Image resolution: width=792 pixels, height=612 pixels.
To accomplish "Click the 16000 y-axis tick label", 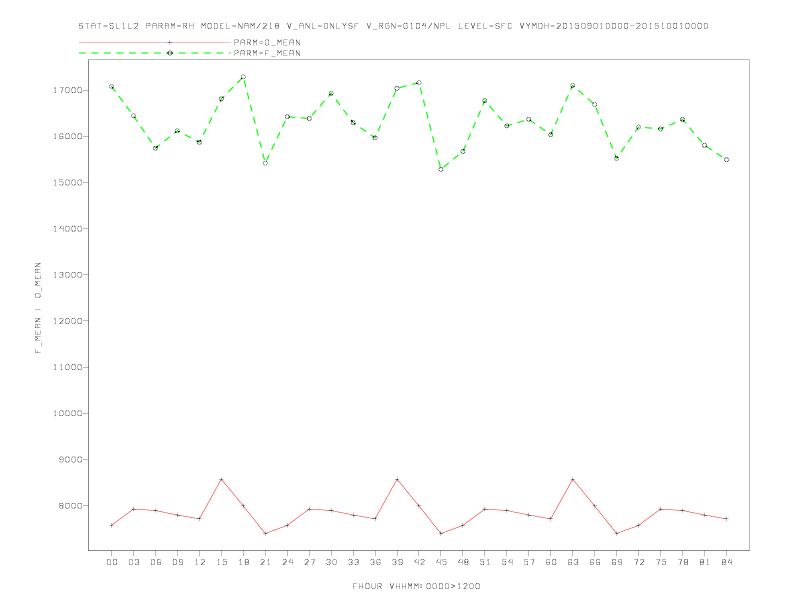I will pos(67,136).
